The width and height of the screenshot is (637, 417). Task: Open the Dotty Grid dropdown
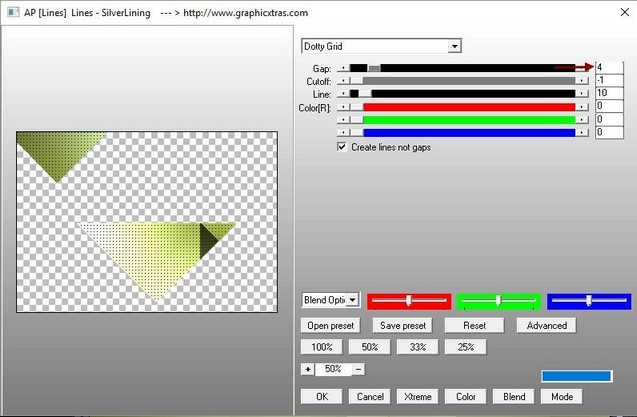coord(454,46)
